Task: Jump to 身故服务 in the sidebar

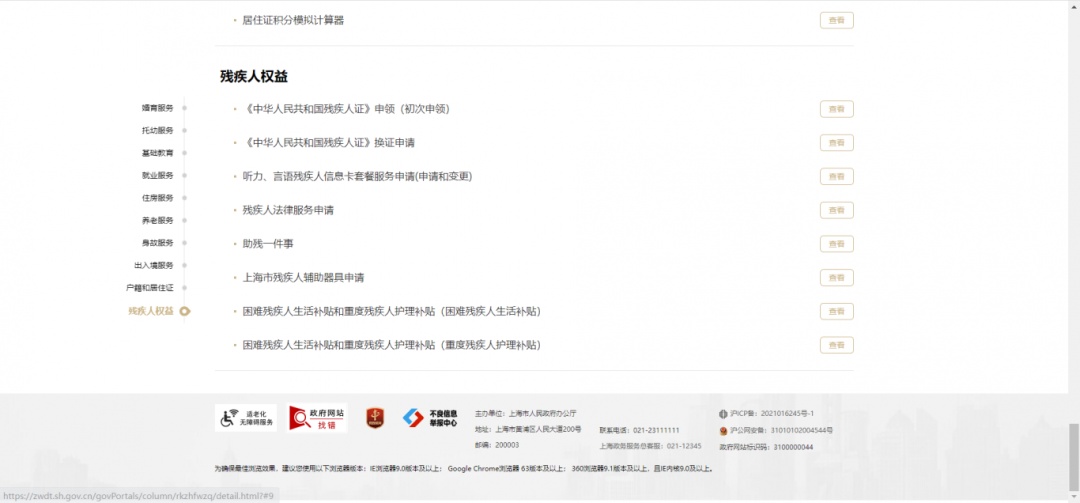Action: click(x=158, y=243)
